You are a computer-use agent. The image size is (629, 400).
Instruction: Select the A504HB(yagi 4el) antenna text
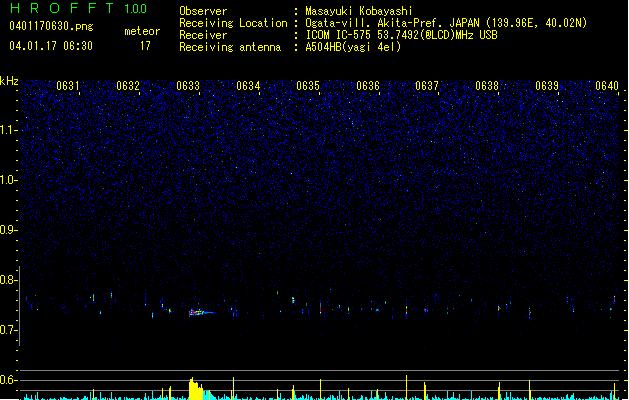(x=353, y=47)
